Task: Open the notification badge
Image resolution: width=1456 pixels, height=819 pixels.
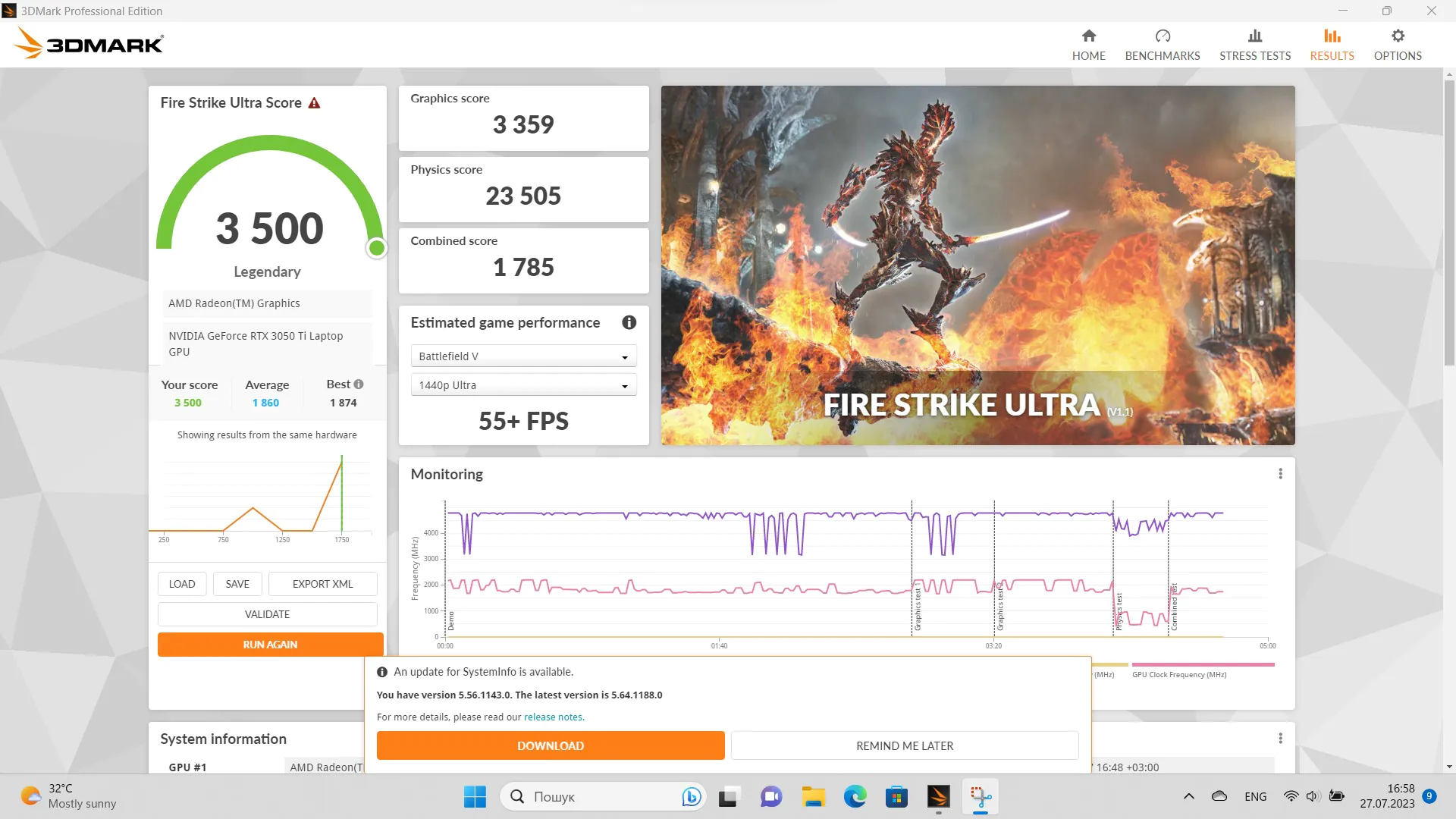Action: coord(1429,796)
